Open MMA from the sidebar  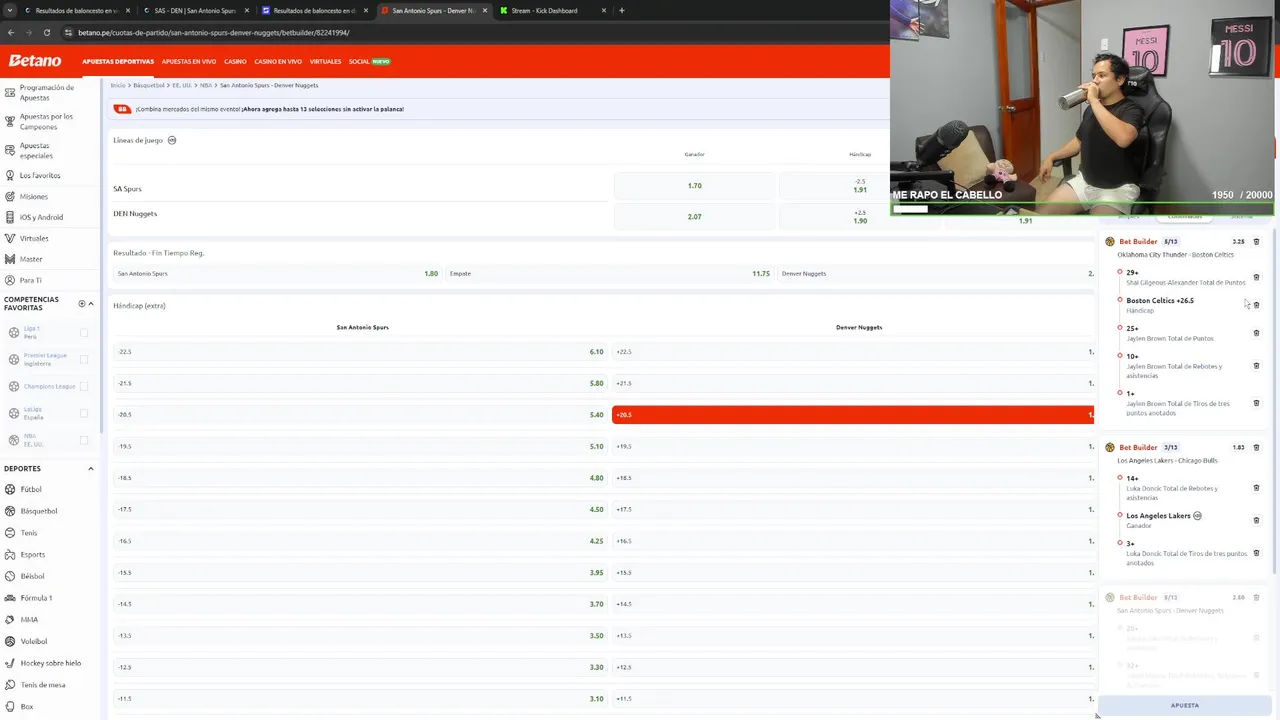[x=29, y=620]
